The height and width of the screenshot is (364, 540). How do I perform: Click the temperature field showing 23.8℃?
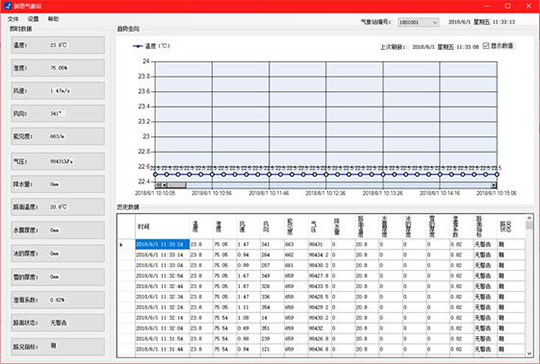point(58,45)
